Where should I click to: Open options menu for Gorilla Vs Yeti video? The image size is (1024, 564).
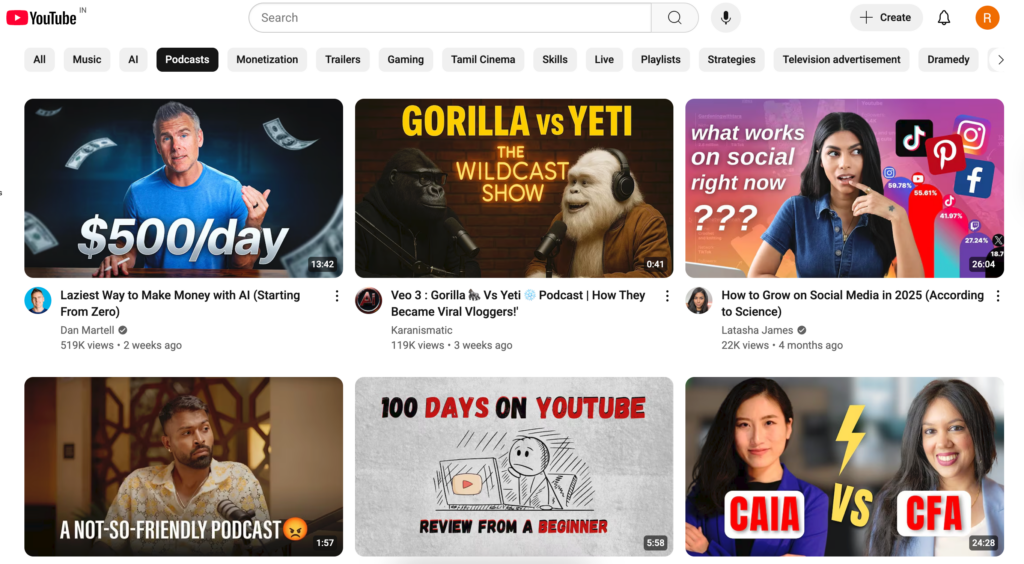tap(667, 296)
